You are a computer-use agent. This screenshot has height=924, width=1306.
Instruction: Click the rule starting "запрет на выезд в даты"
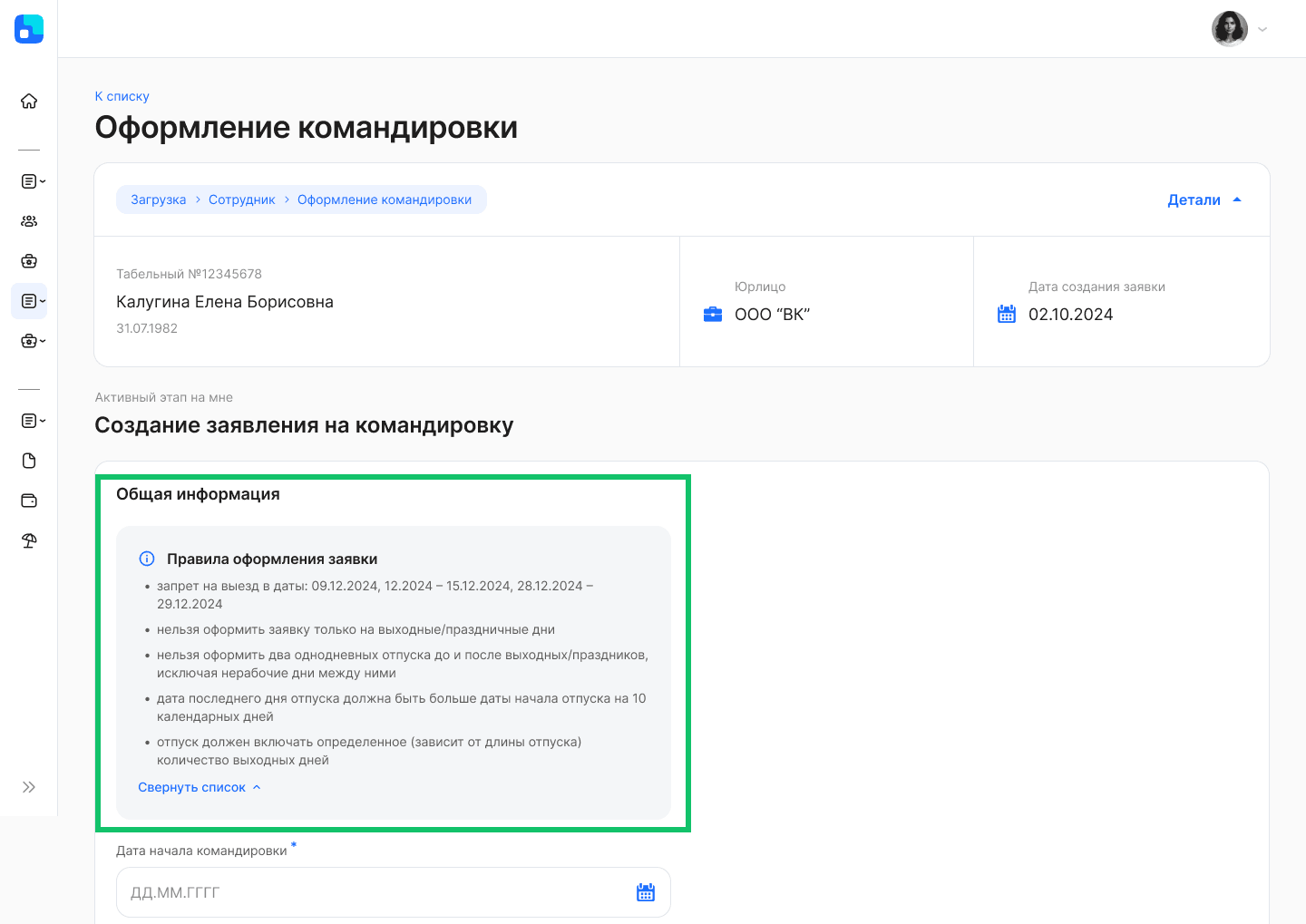pos(375,595)
